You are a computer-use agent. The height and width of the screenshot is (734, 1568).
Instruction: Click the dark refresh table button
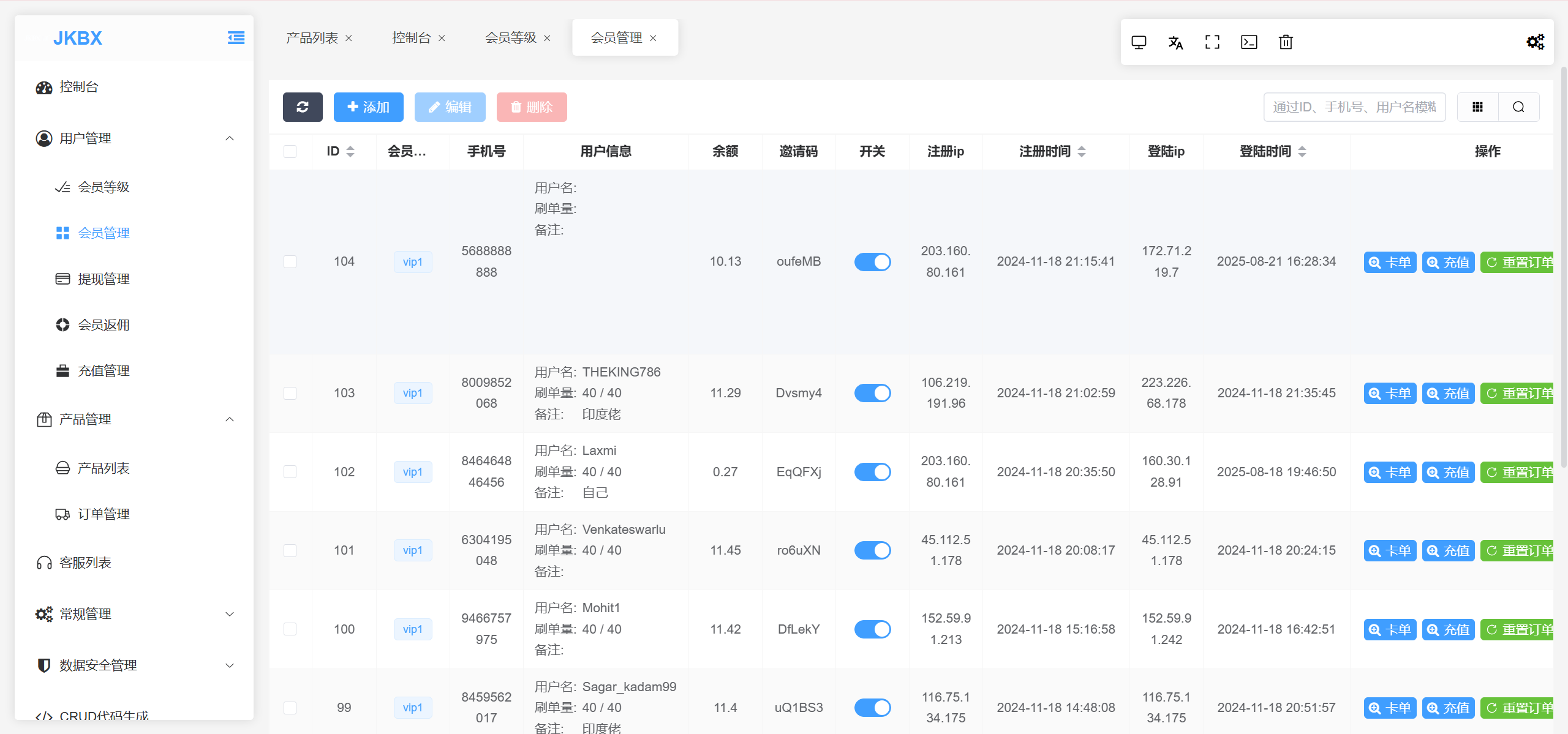303,107
